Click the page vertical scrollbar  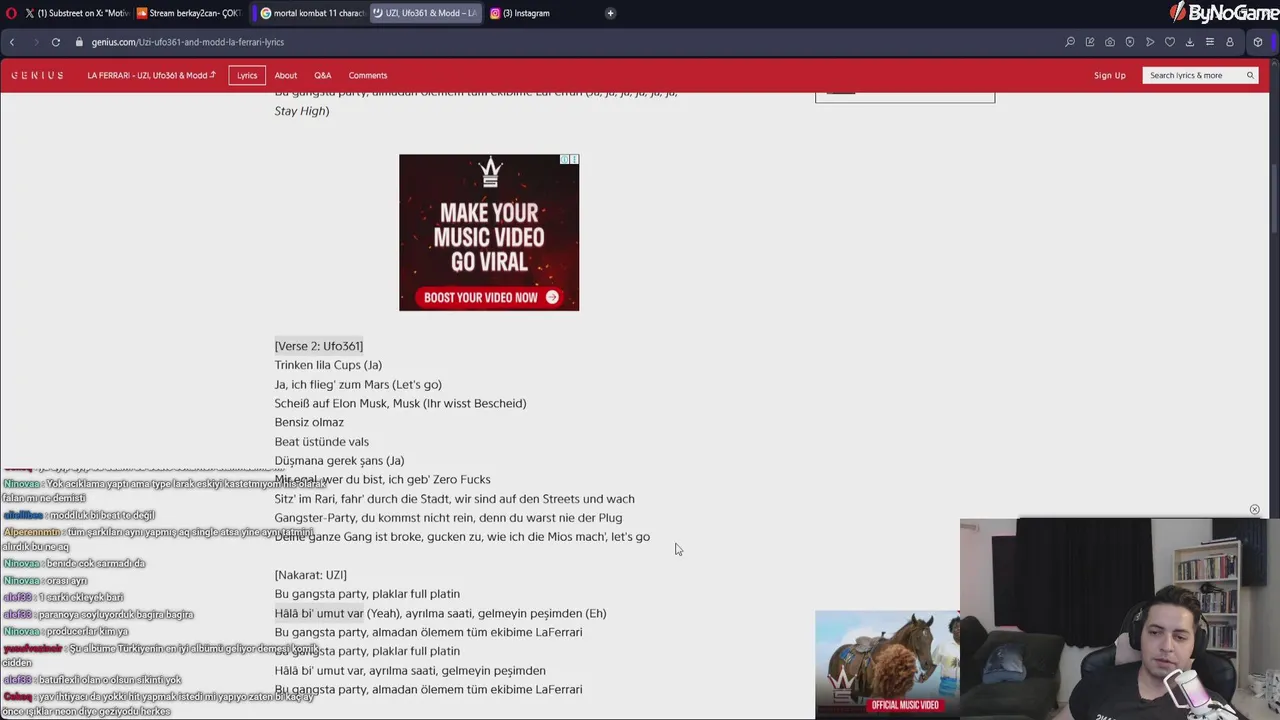click(1274, 200)
